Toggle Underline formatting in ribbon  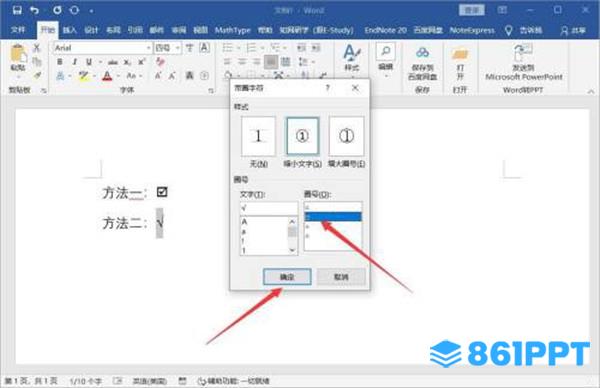[x=89, y=62]
